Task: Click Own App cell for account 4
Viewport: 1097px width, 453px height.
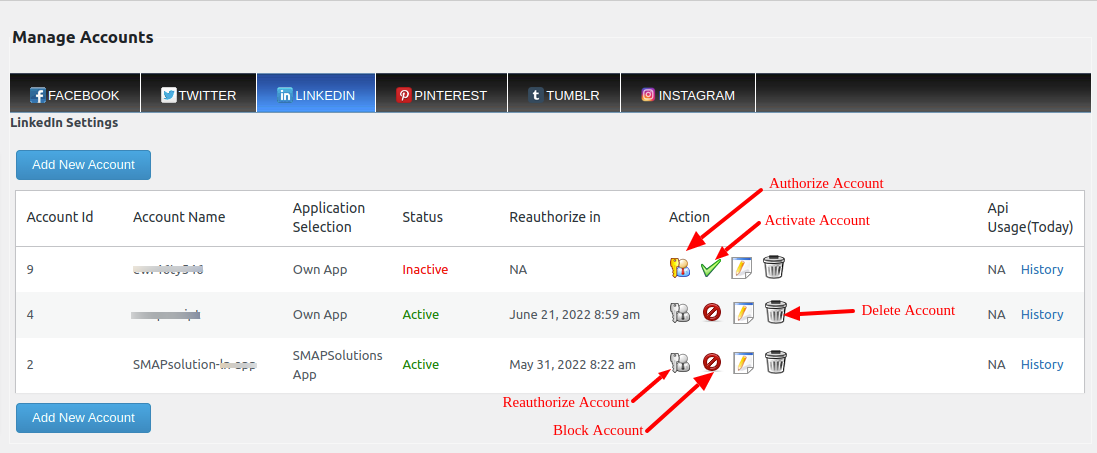Action: point(320,314)
